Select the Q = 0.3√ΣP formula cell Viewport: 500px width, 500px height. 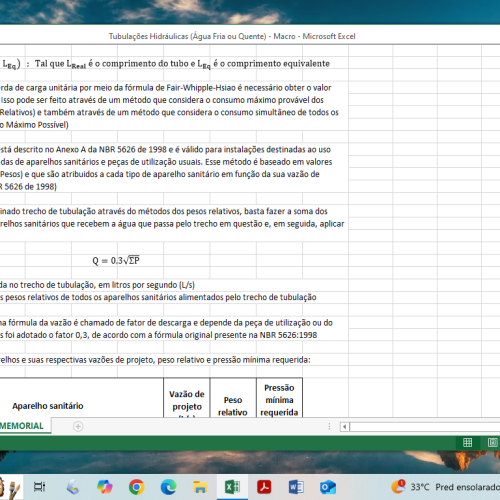pos(116,260)
